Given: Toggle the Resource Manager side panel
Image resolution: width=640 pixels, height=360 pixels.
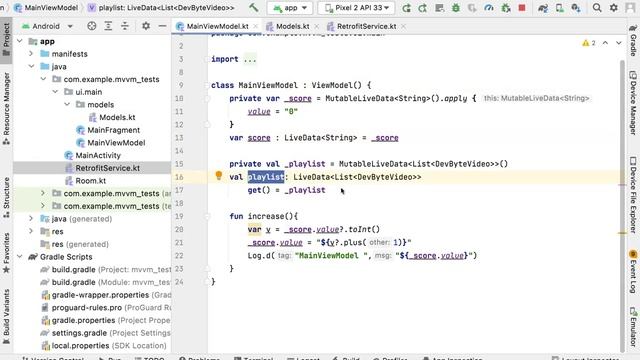Looking at the screenshot, I should pyautogui.click(x=6, y=109).
